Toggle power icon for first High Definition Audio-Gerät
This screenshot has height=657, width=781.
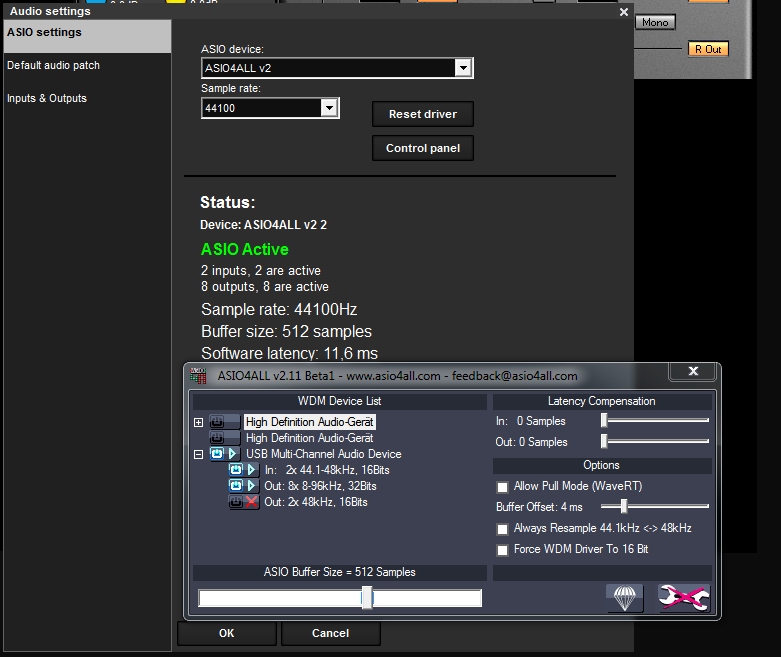click(x=217, y=422)
